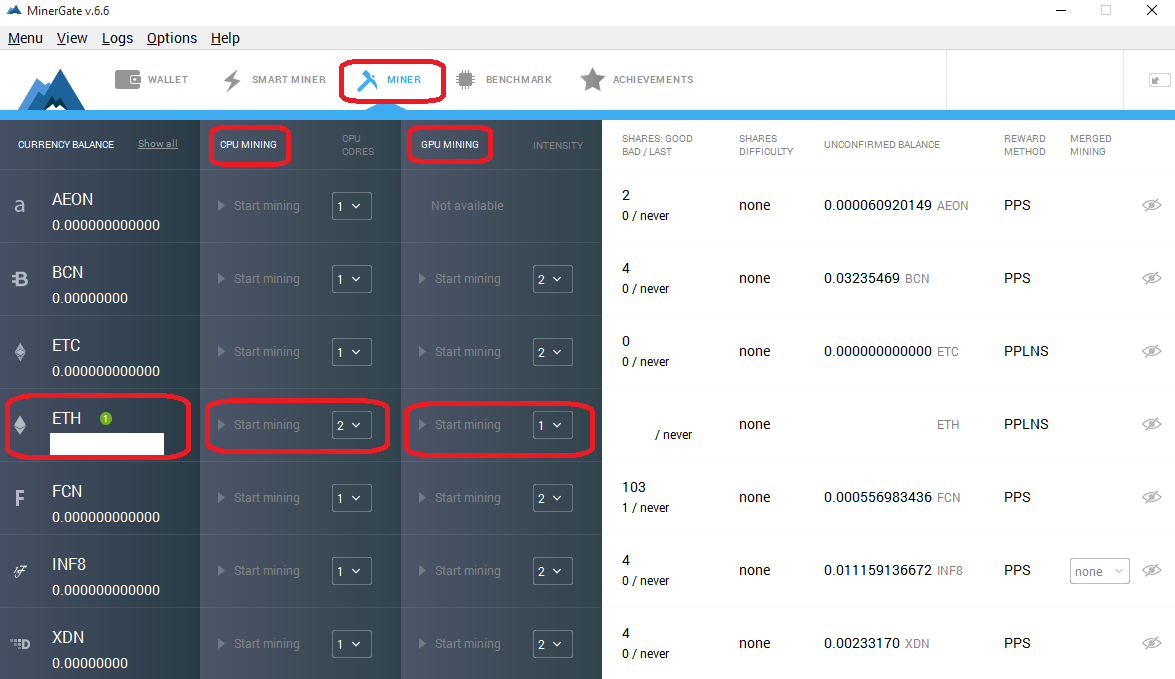Open ETC GPU intensity dropdown
The width and height of the screenshot is (1175, 679).
click(552, 352)
